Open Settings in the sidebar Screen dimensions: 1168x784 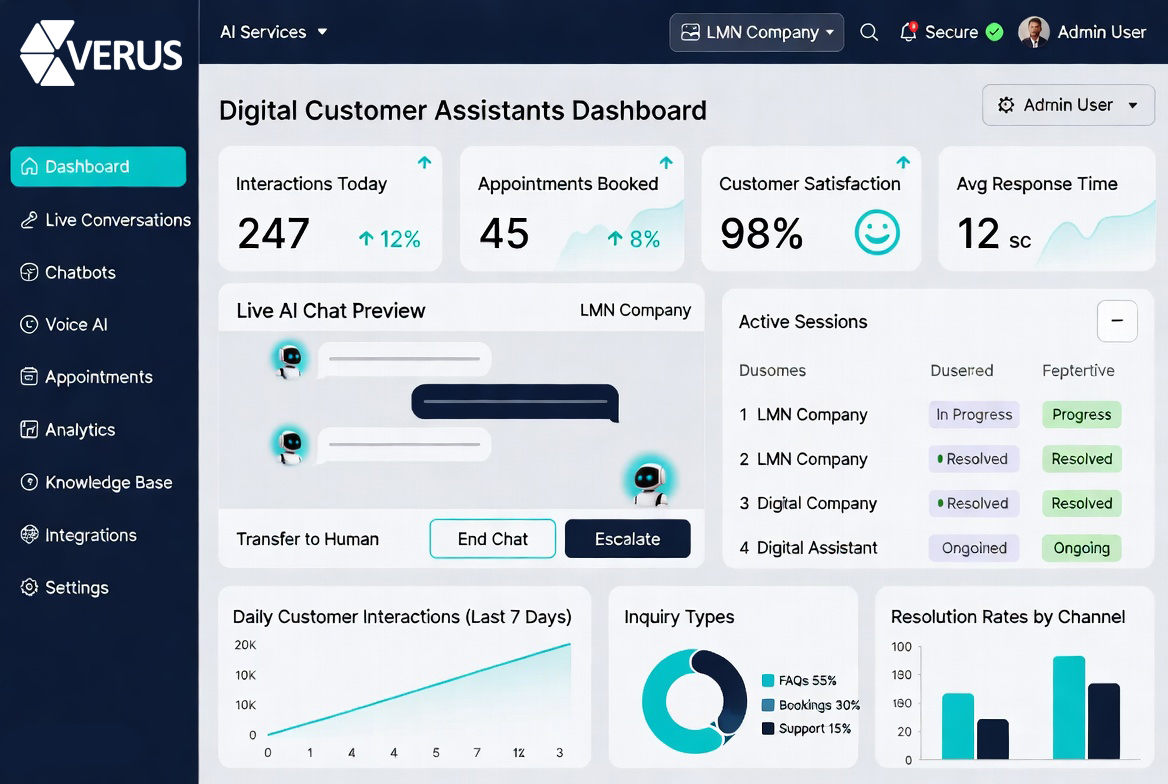coord(65,587)
